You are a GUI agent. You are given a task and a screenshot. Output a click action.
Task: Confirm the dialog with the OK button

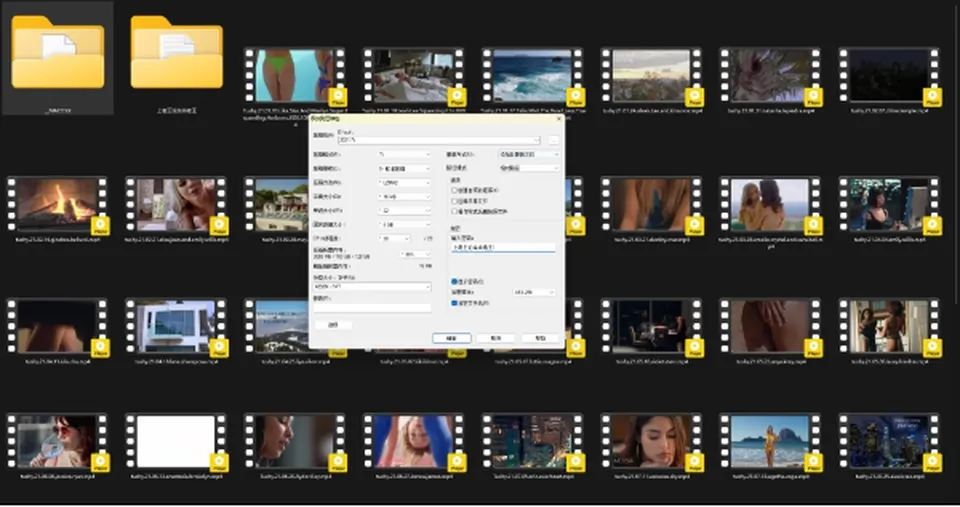point(451,338)
